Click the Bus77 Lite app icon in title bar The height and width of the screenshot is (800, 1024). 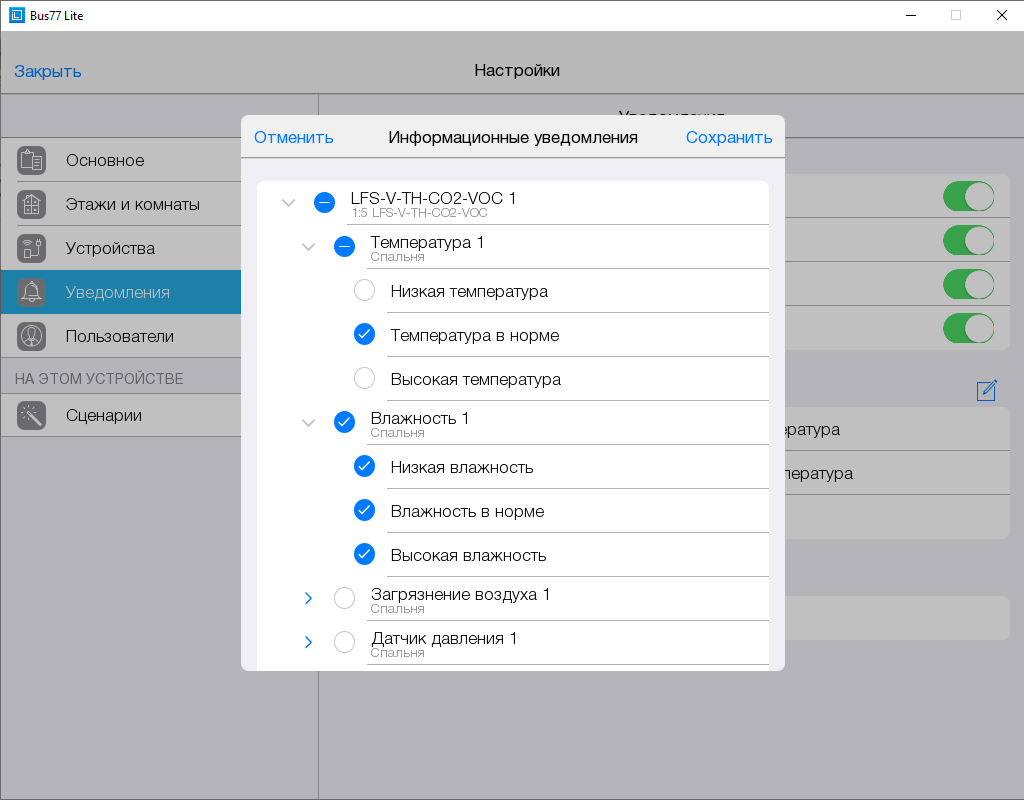coord(16,15)
